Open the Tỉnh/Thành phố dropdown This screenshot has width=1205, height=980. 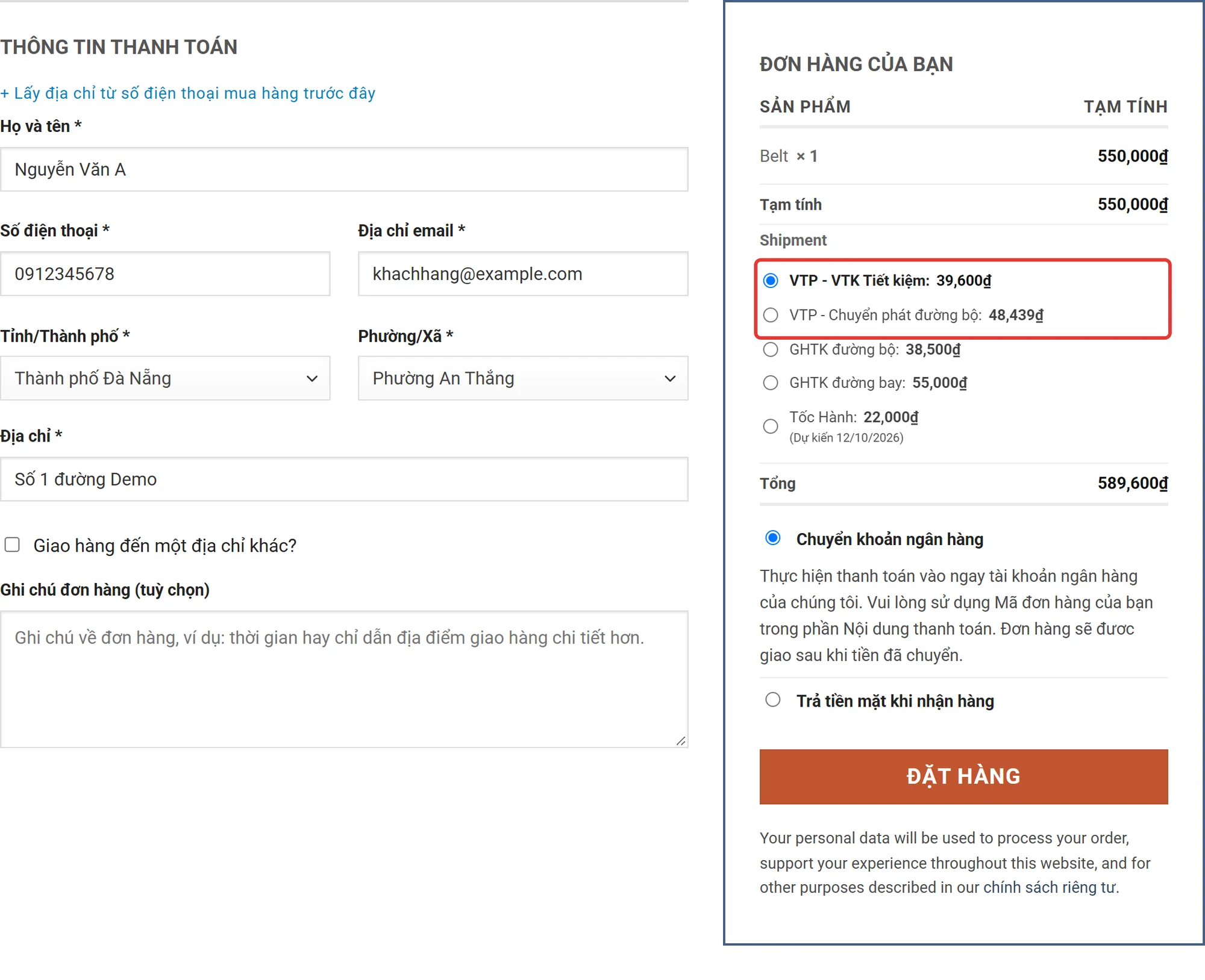coord(165,378)
